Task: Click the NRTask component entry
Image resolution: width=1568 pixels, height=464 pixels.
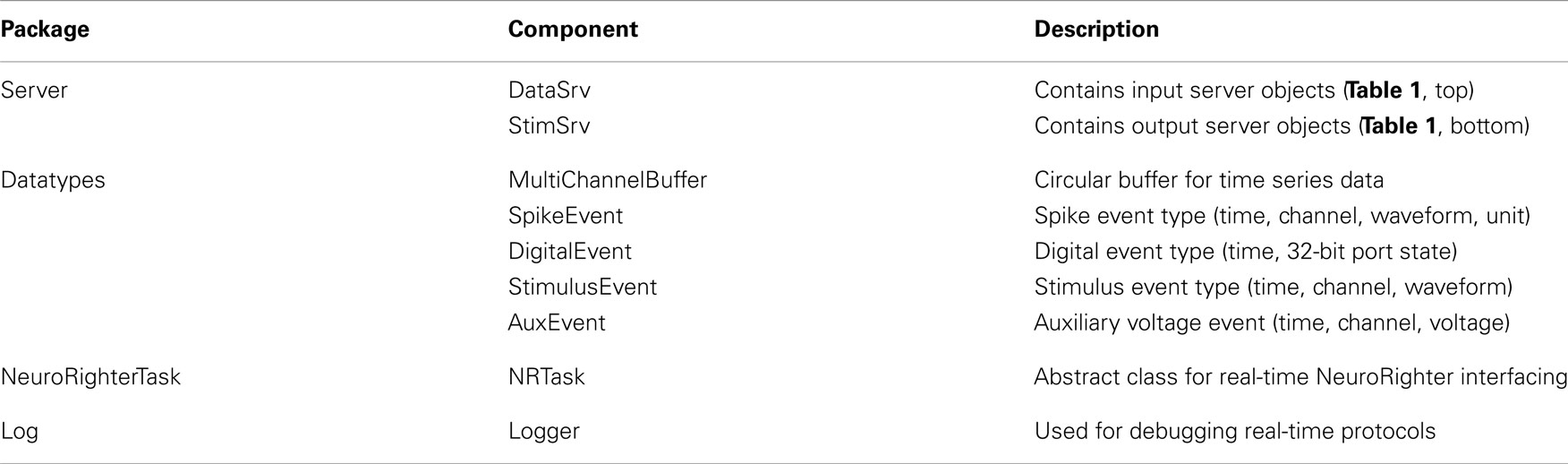Action: (x=547, y=377)
